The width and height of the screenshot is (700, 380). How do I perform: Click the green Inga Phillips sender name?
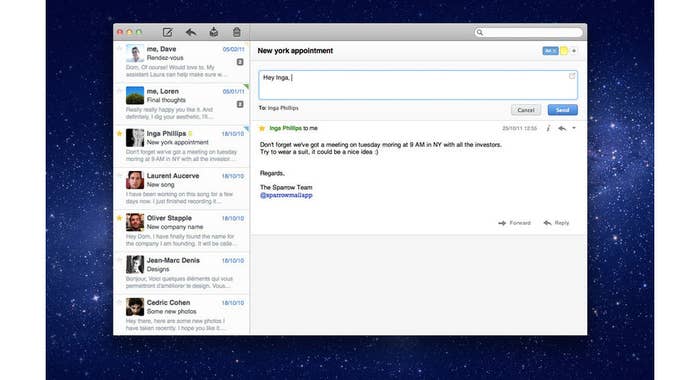point(286,128)
